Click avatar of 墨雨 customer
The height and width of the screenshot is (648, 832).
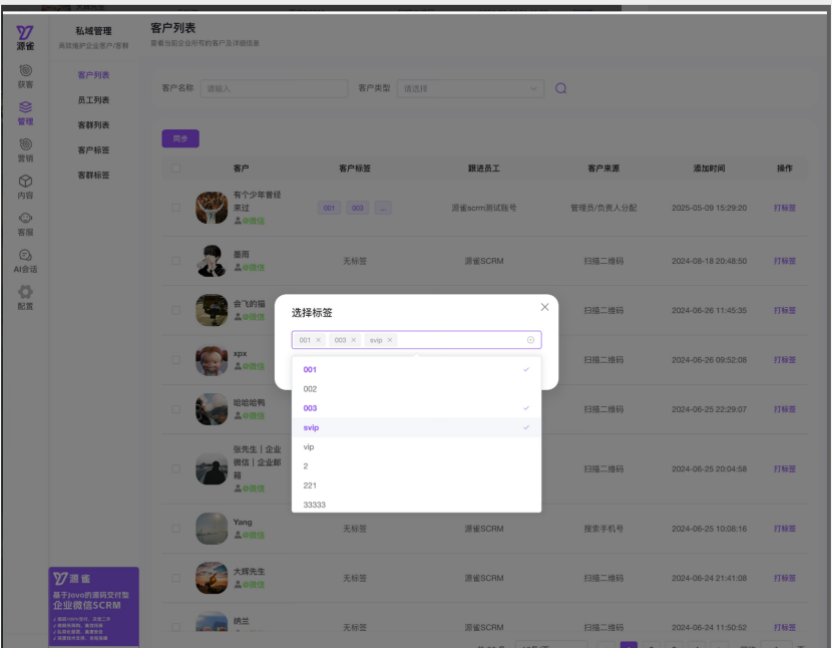click(211, 261)
